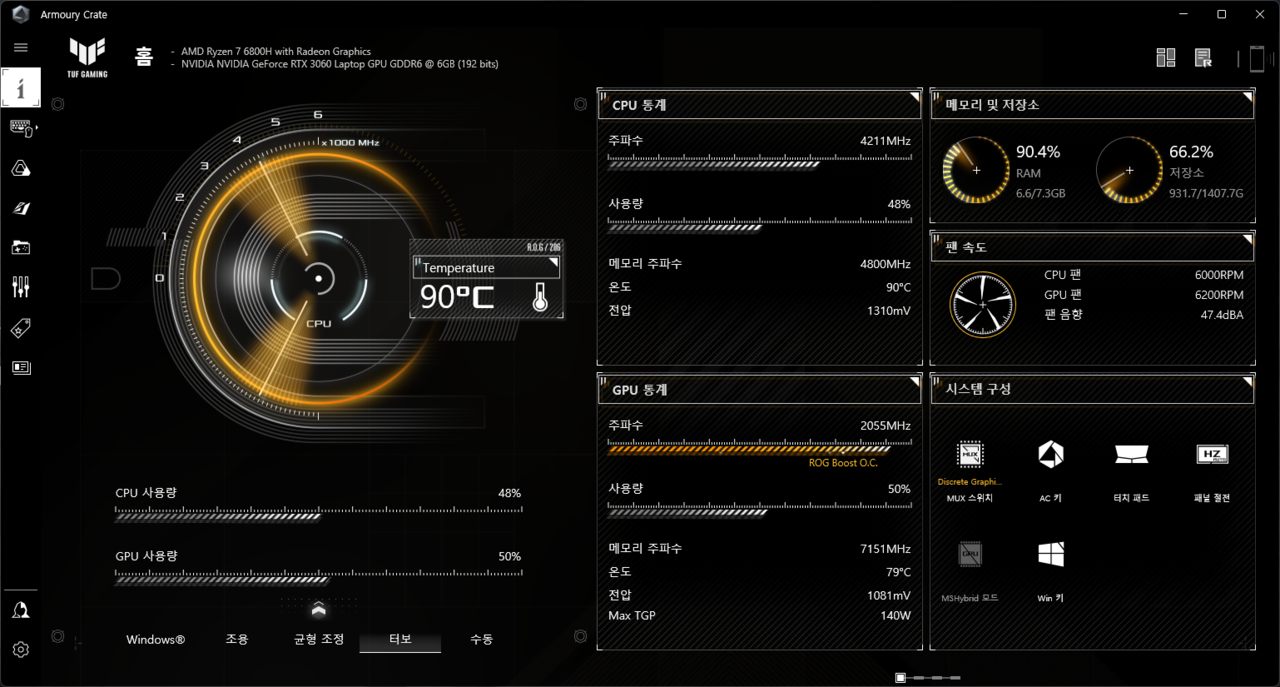Viewport: 1280px width, 687px height.
Task: Toggle the 터치 패드 setting
Action: (1131, 455)
